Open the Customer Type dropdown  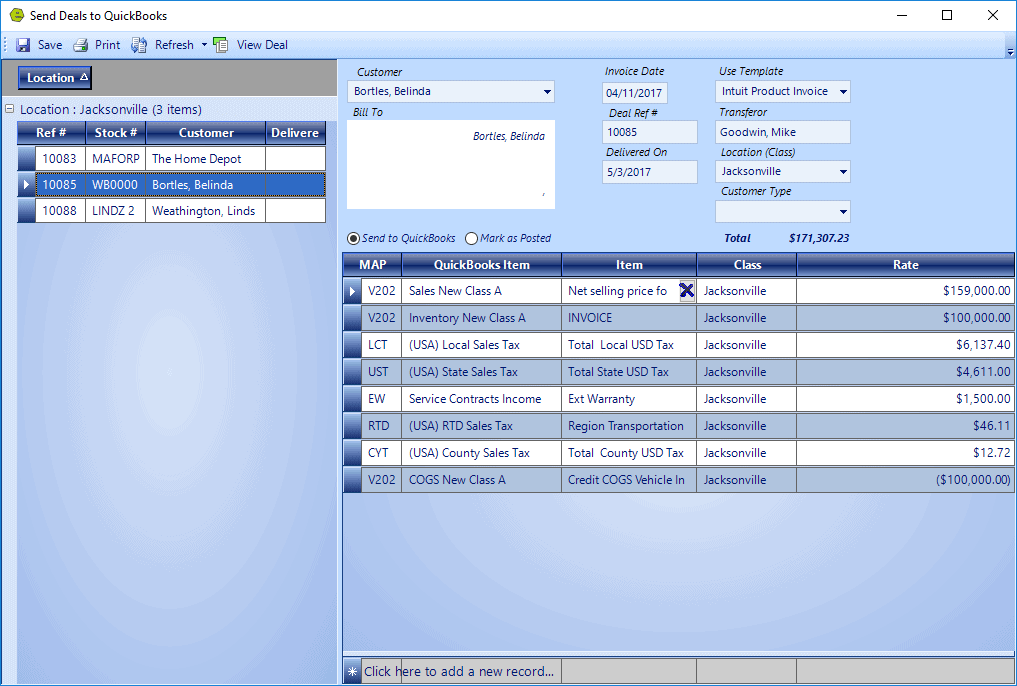843,211
